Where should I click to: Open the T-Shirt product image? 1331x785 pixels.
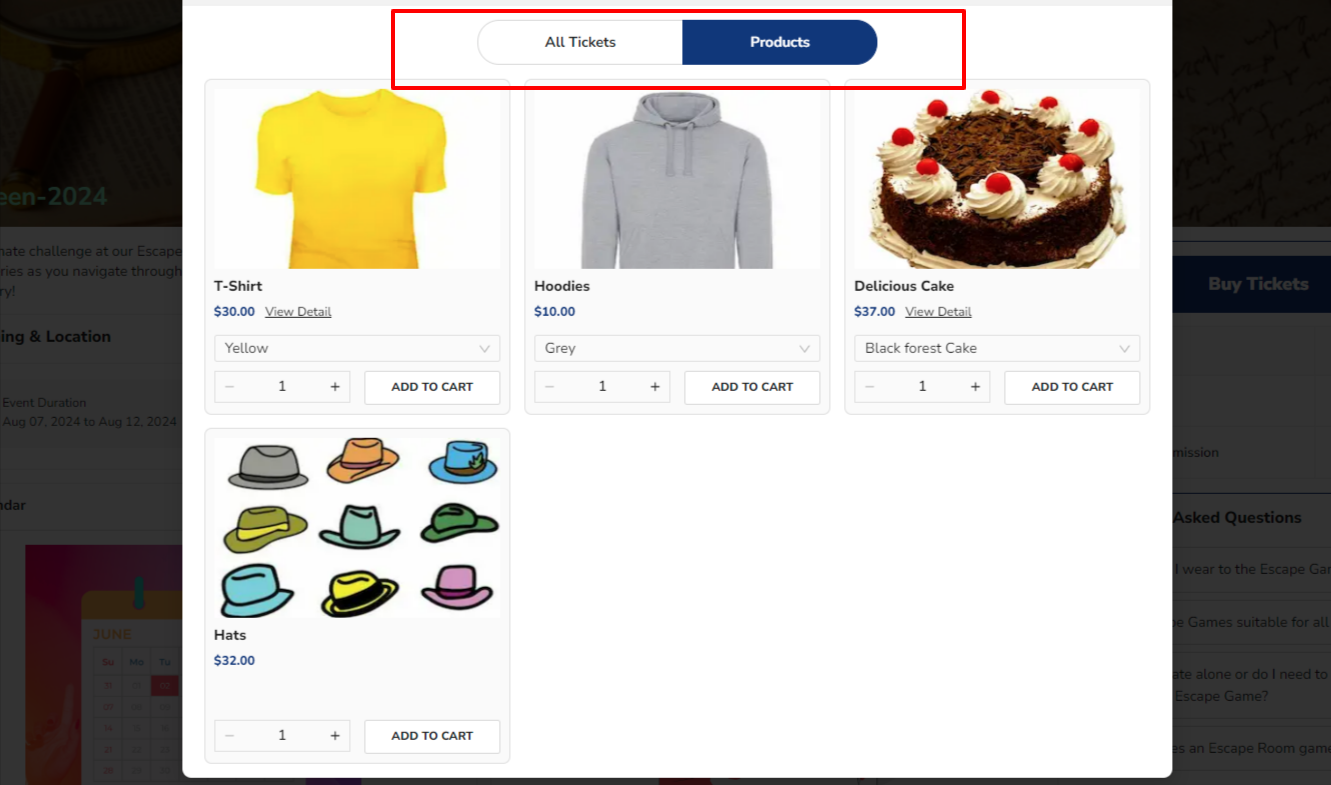tap(357, 179)
